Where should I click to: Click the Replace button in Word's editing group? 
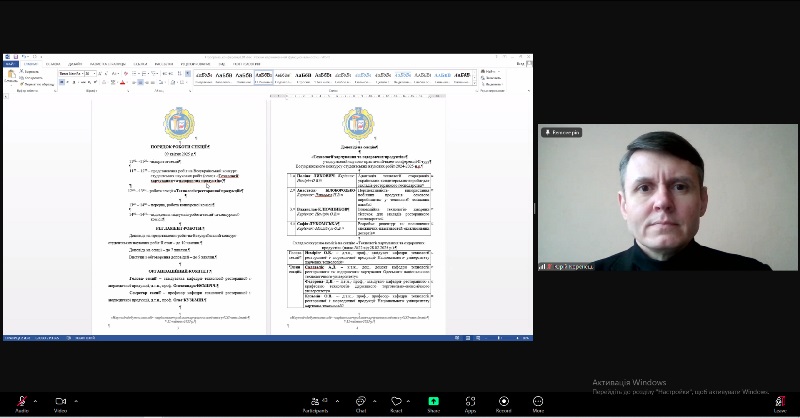(x=492, y=78)
